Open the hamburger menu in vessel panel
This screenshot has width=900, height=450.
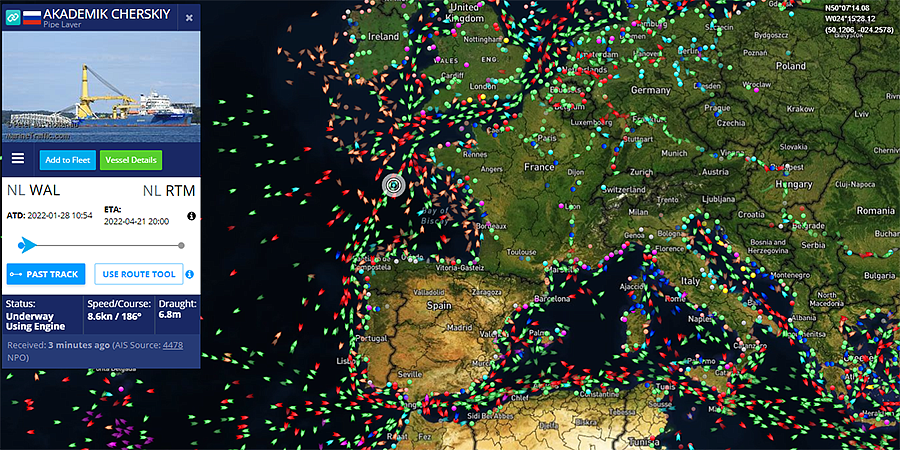18,158
